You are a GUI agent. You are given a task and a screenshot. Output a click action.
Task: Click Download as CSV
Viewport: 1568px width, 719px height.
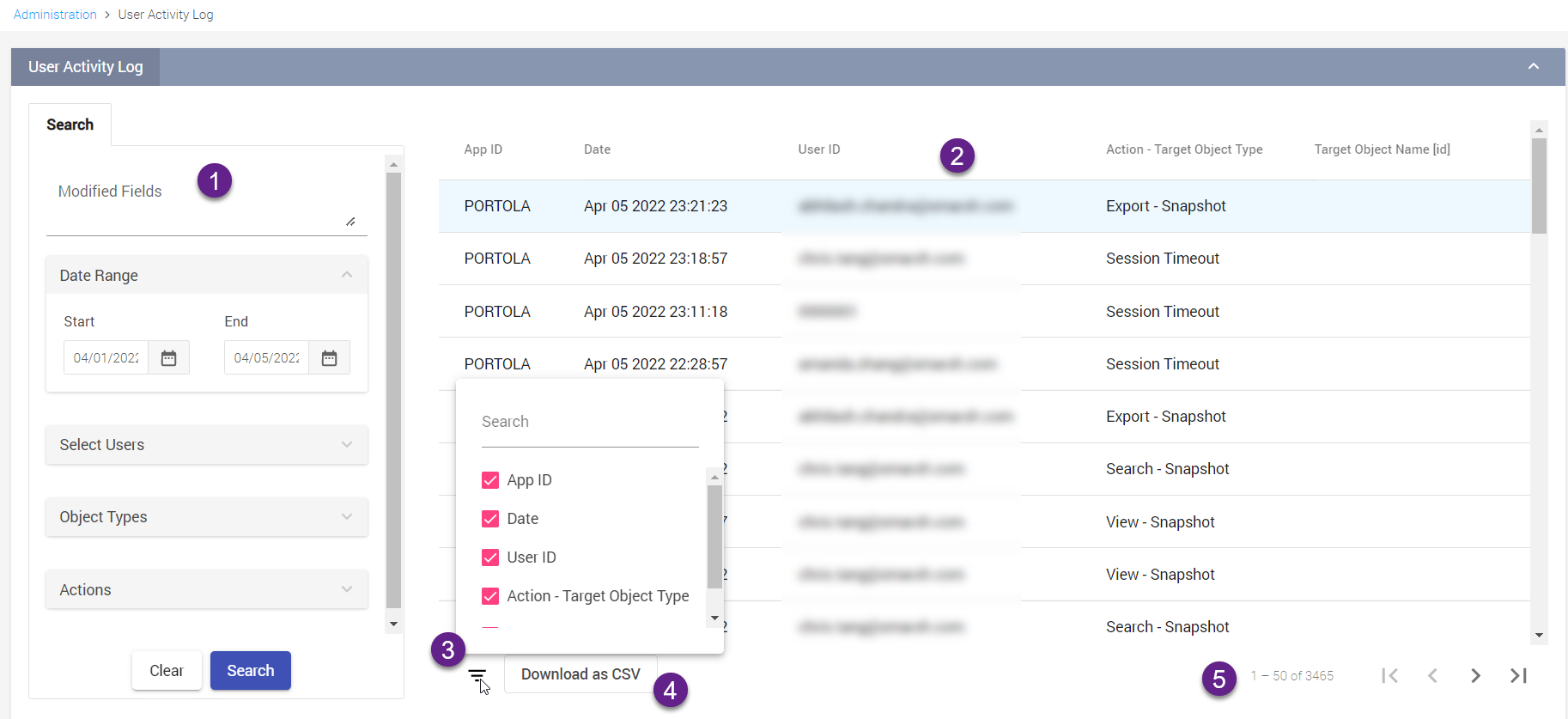[580, 674]
